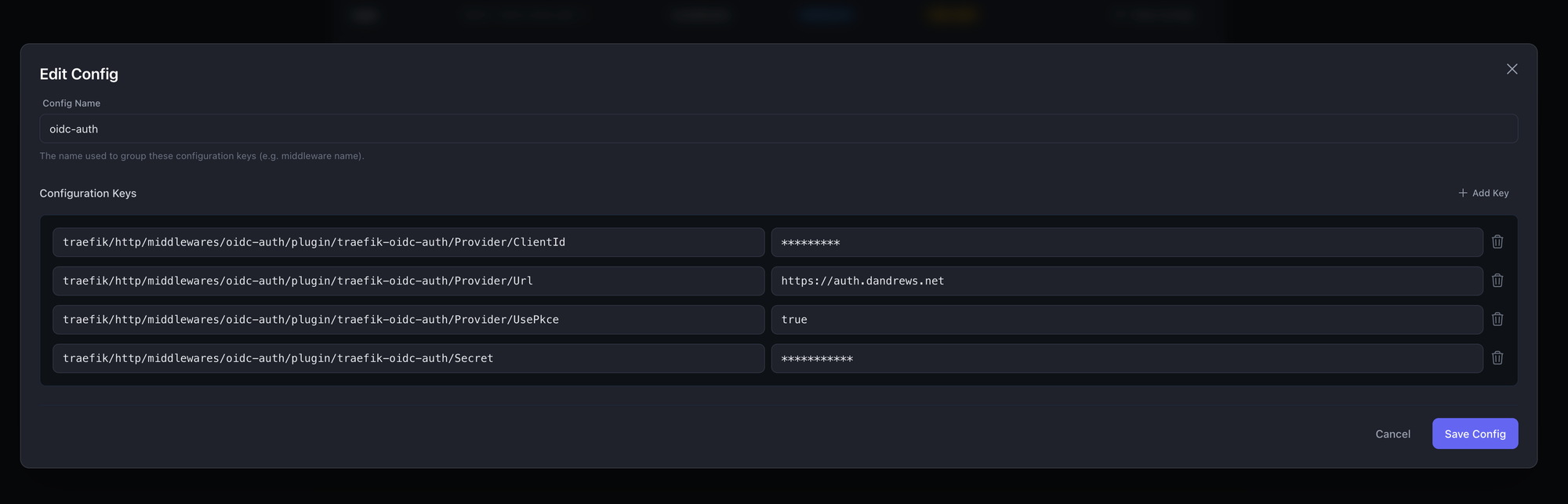
Task: Remove the Provider/UsePkce key row
Action: point(1497,319)
